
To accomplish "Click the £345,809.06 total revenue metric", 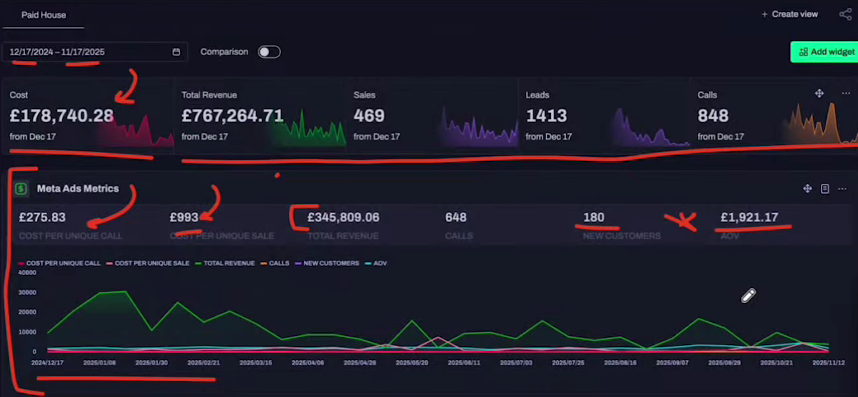I will [x=343, y=217].
